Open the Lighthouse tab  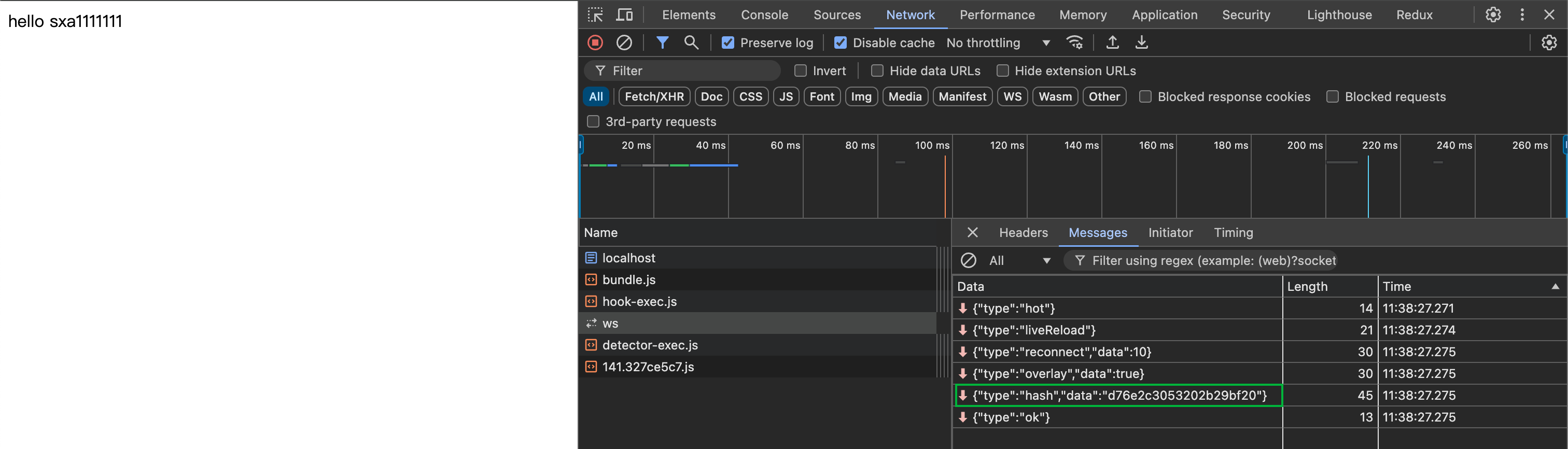tap(1339, 15)
